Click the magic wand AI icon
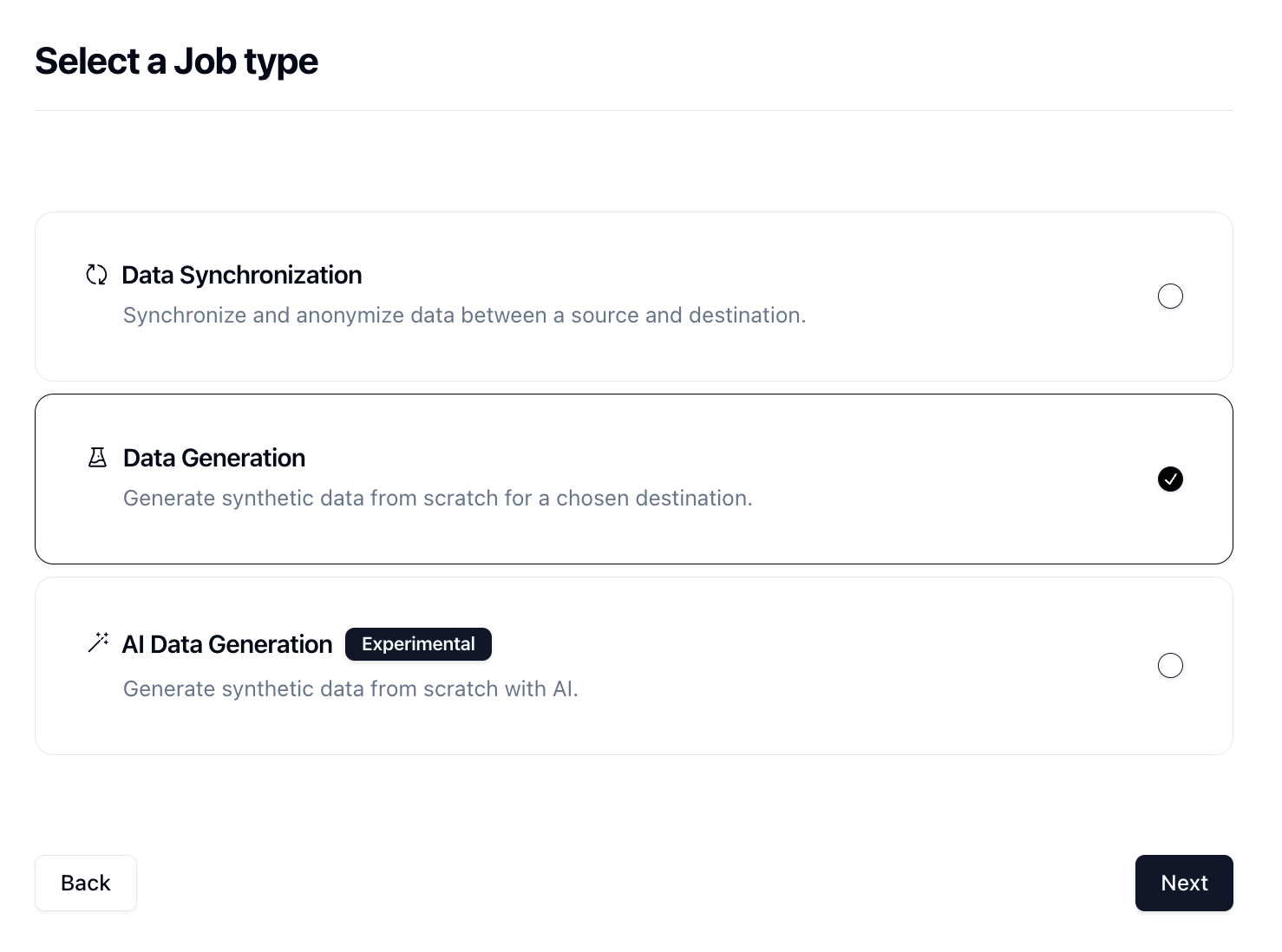The width and height of the screenshot is (1282, 952). 98,642
